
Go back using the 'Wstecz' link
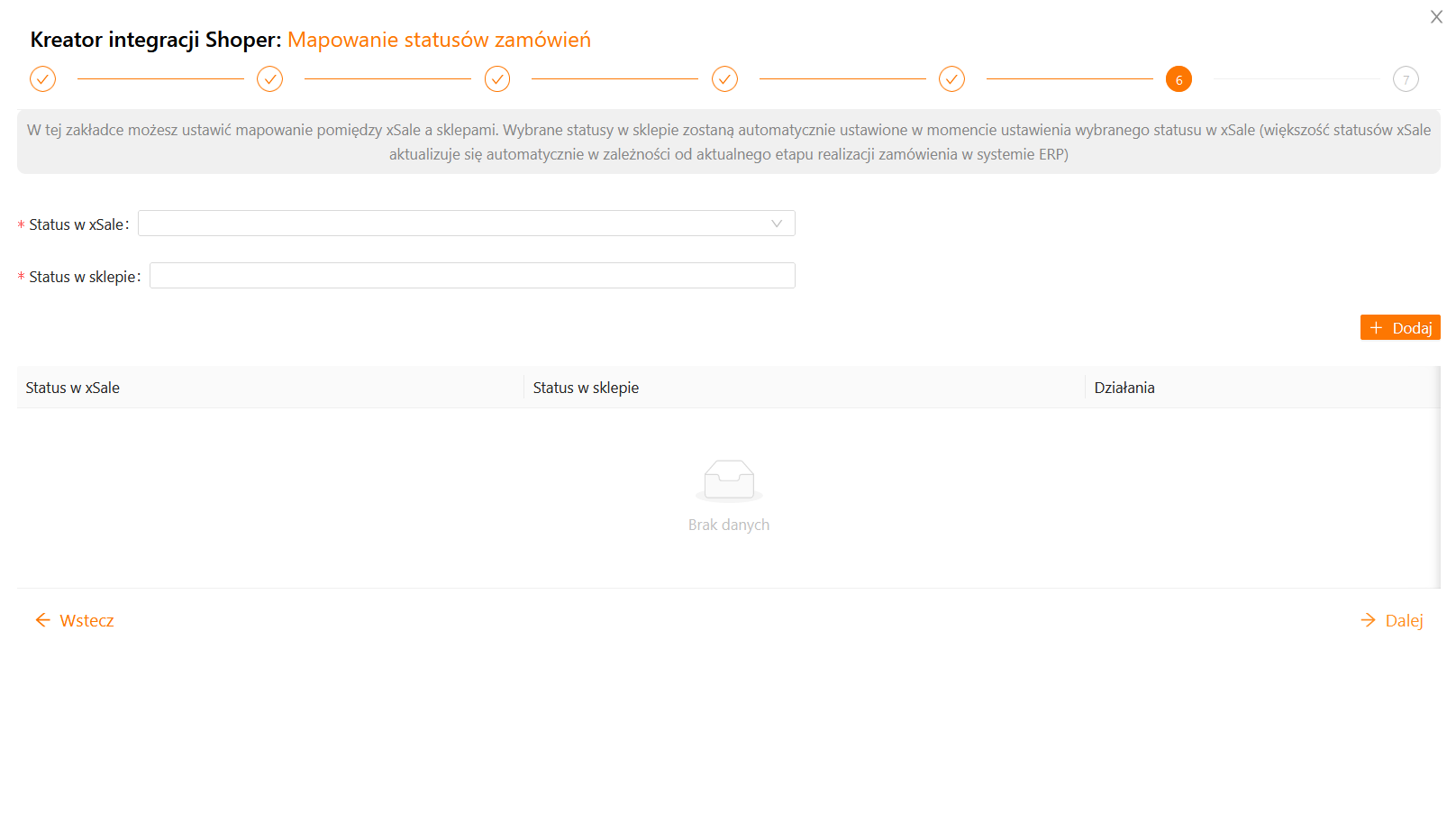tap(75, 620)
